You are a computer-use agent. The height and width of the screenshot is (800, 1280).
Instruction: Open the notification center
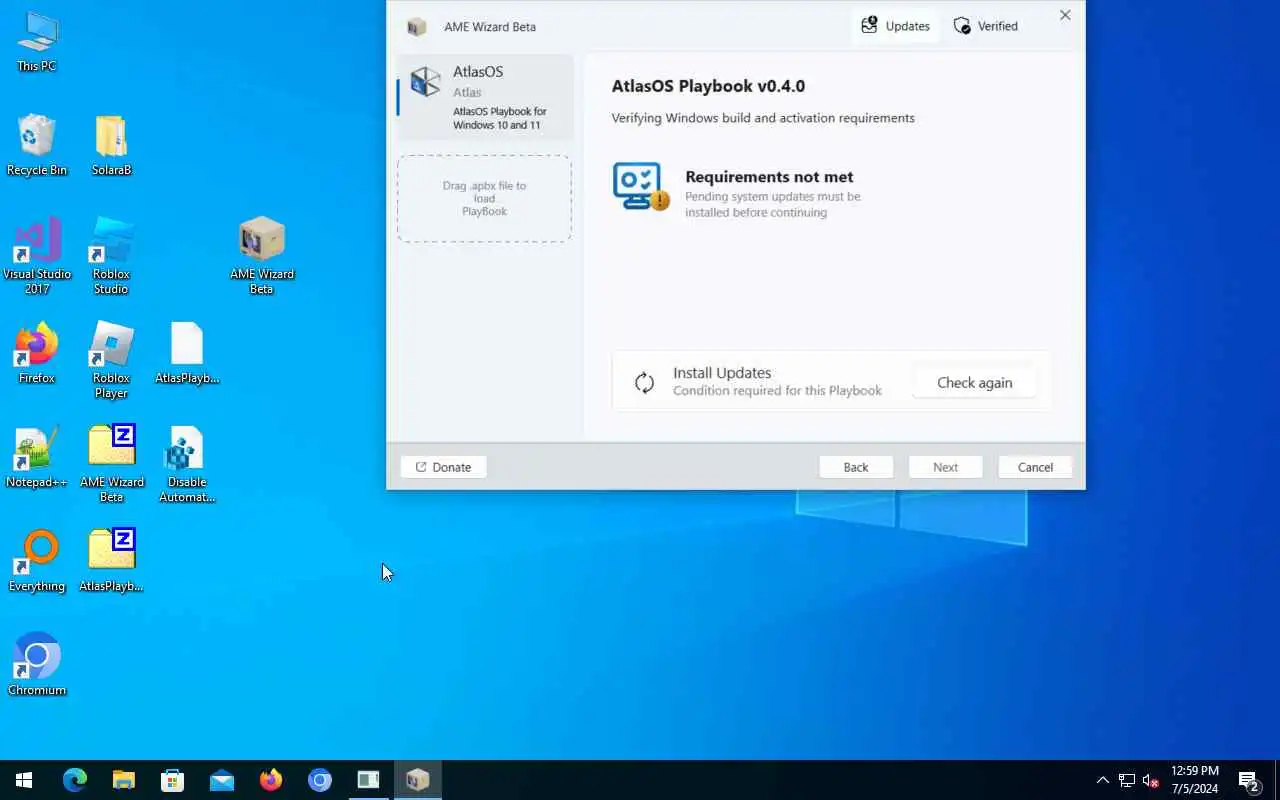tap(1249, 780)
